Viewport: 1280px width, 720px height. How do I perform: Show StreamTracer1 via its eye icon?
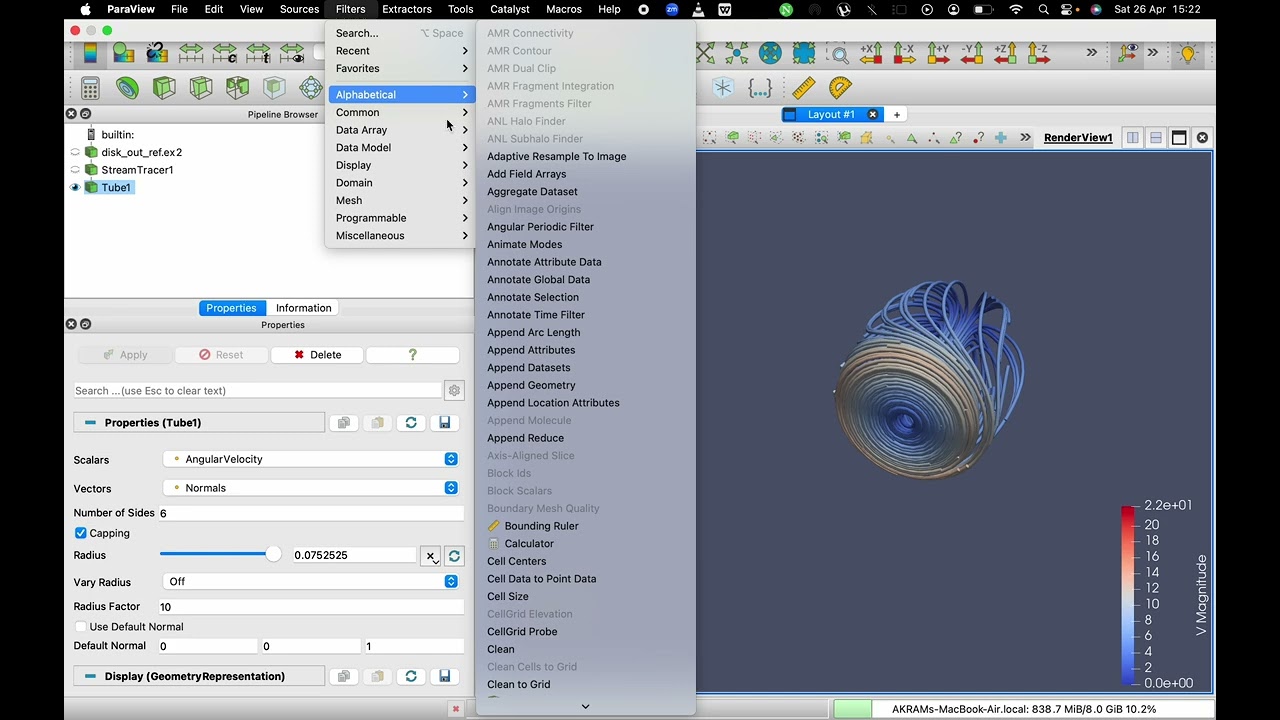click(x=74, y=170)
